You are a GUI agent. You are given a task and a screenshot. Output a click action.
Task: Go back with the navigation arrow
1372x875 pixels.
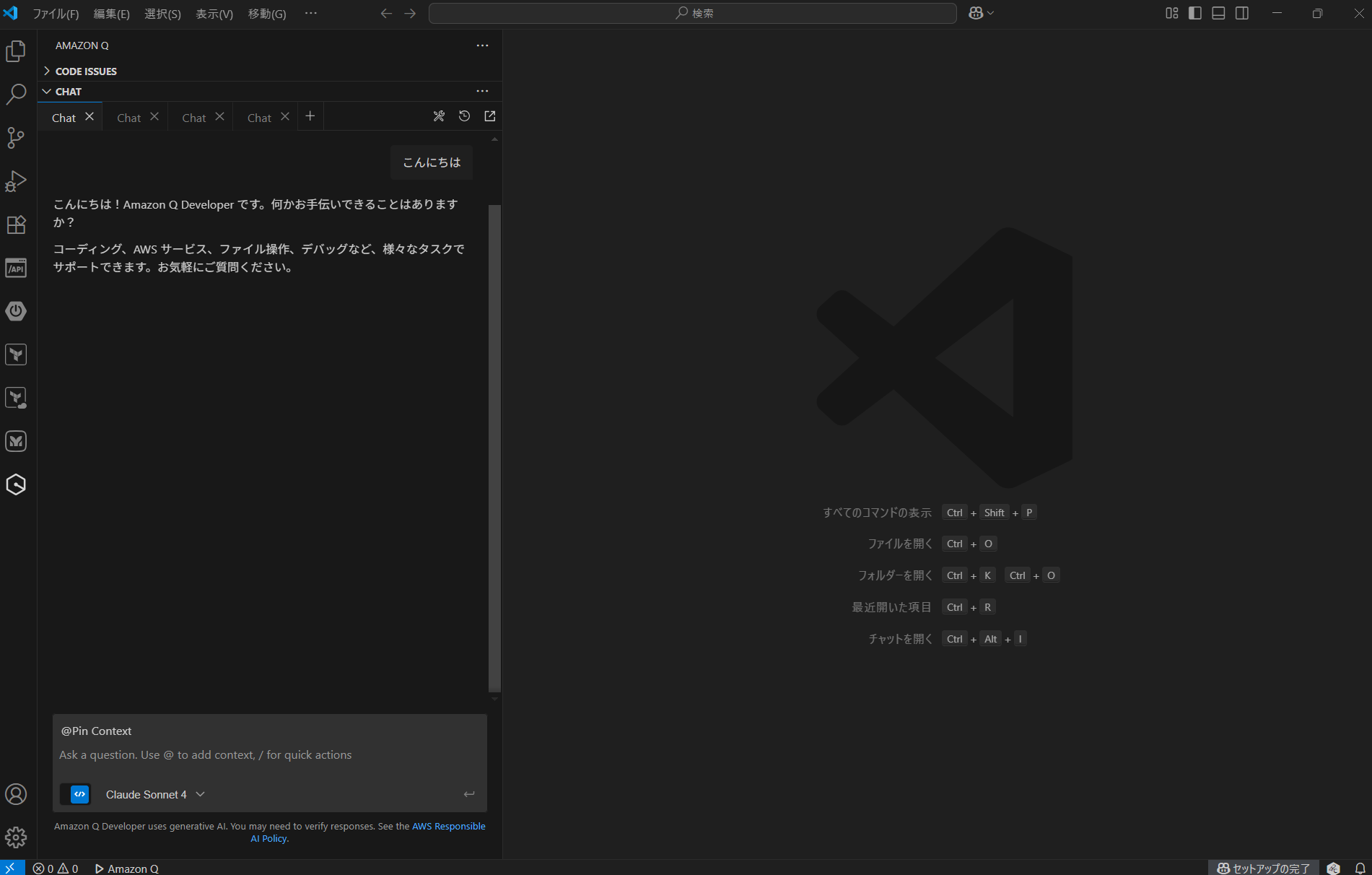386,14
